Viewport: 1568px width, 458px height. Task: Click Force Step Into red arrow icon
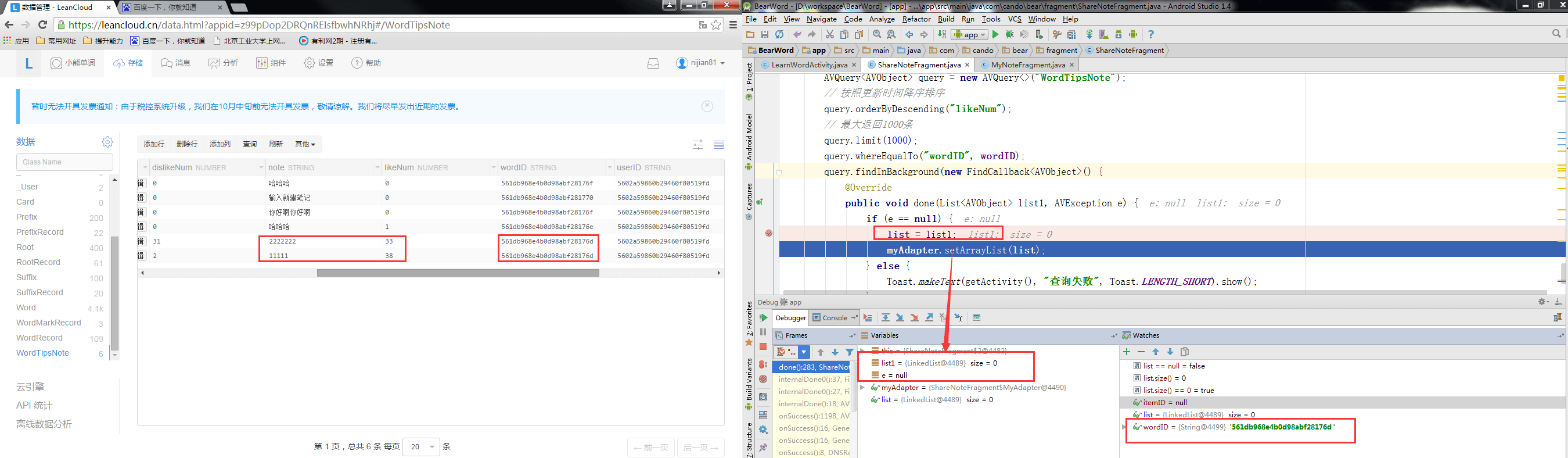pyautogui.click(x=915, y=318)
